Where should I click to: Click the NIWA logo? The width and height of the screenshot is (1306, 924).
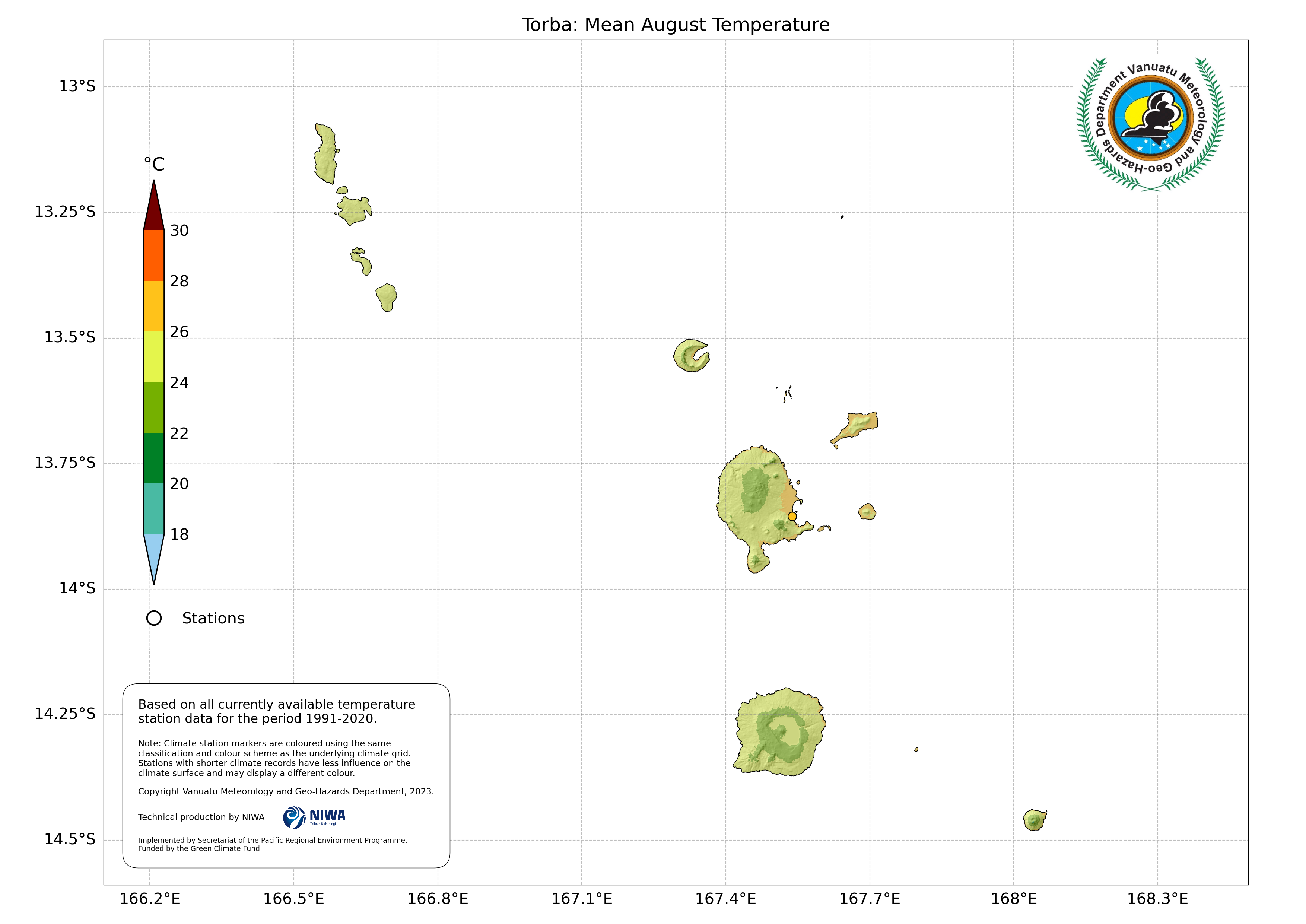[x=314, y=817]
